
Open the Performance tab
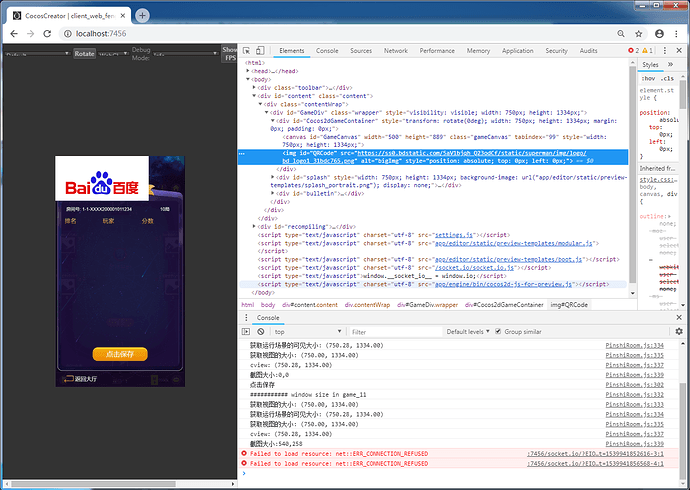(x=437, y=51)
